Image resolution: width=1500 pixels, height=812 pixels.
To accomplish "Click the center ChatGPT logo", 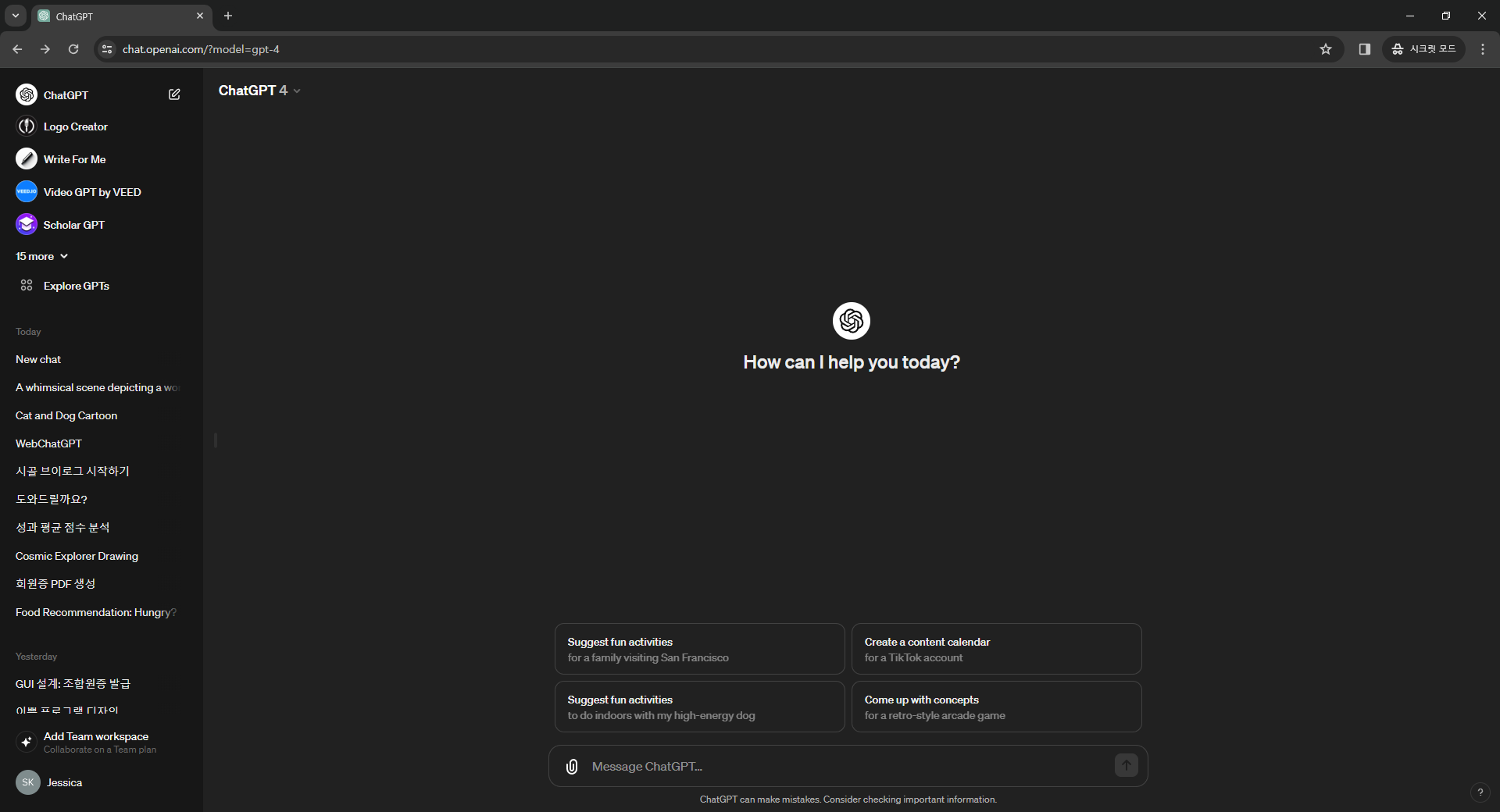I will pos(852,321).
